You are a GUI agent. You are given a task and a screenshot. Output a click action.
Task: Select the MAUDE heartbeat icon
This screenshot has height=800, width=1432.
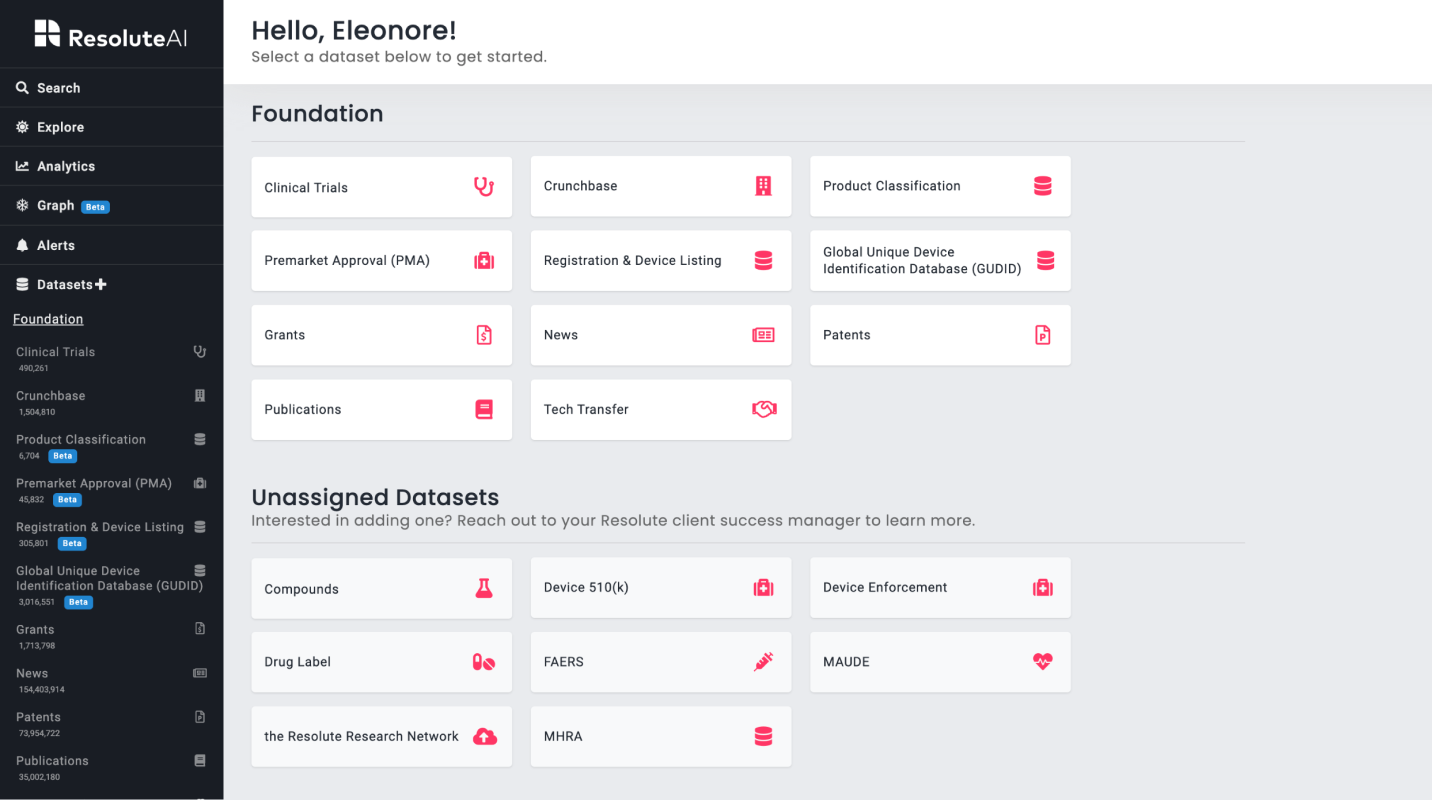[x=1042, y=661]
